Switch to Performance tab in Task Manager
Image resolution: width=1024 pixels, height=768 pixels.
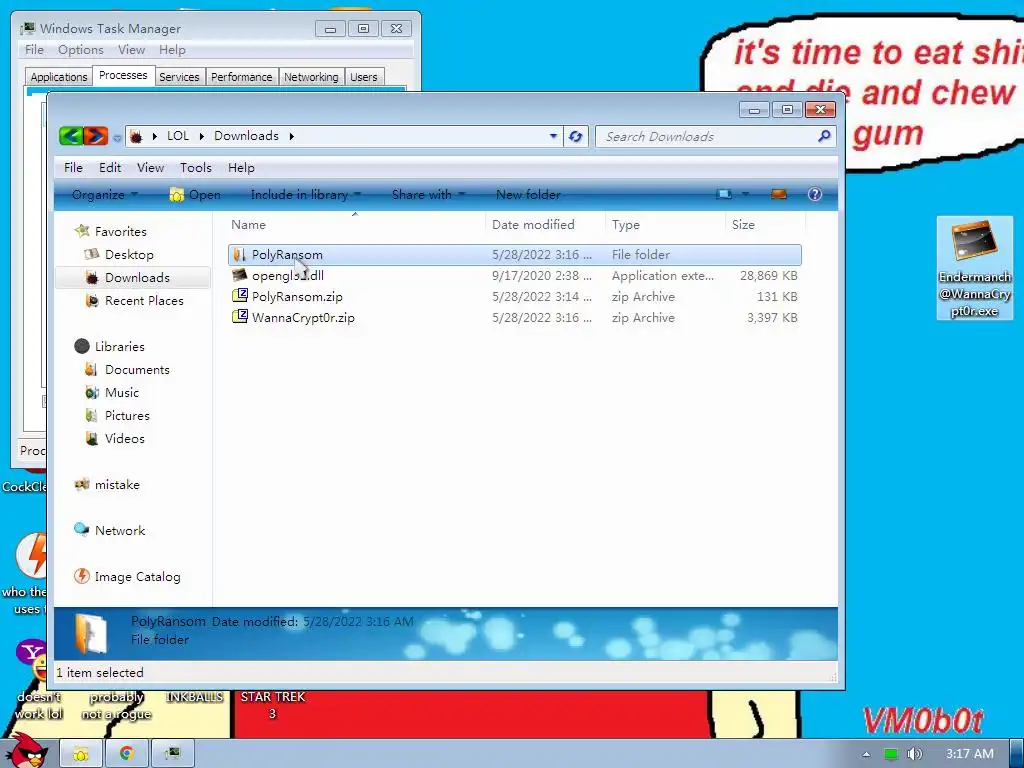pyautogui.click(x=242, y=77)
